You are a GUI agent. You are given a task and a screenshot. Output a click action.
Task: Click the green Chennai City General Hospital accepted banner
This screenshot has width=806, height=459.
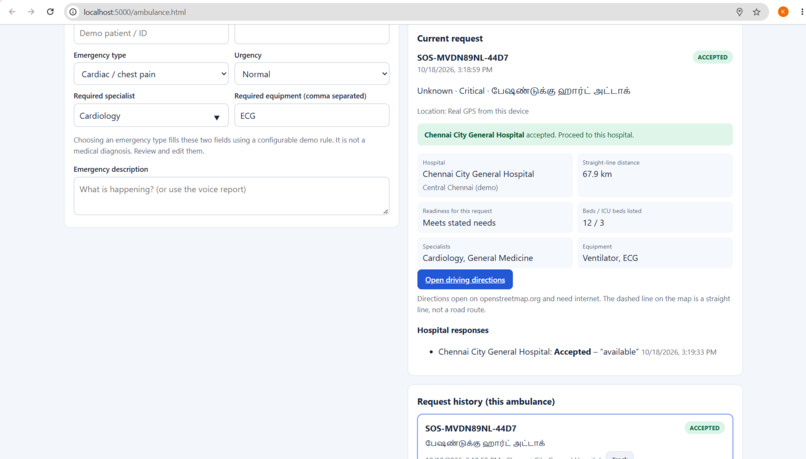575,135
